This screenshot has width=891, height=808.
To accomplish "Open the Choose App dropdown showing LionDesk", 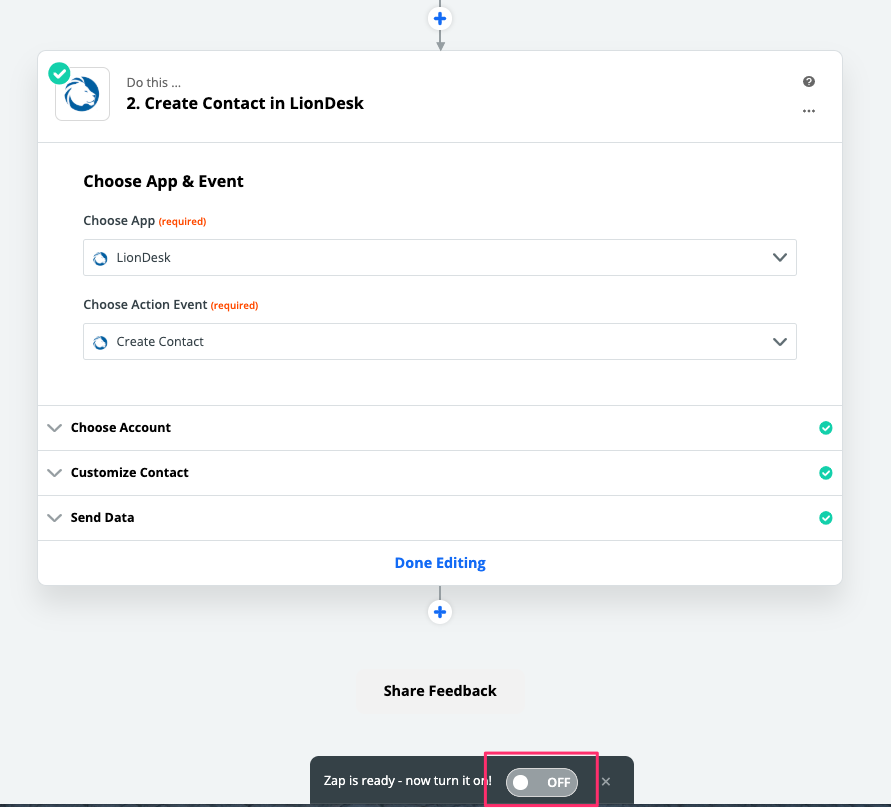I will pyautogui.click(x=440, y=257).
